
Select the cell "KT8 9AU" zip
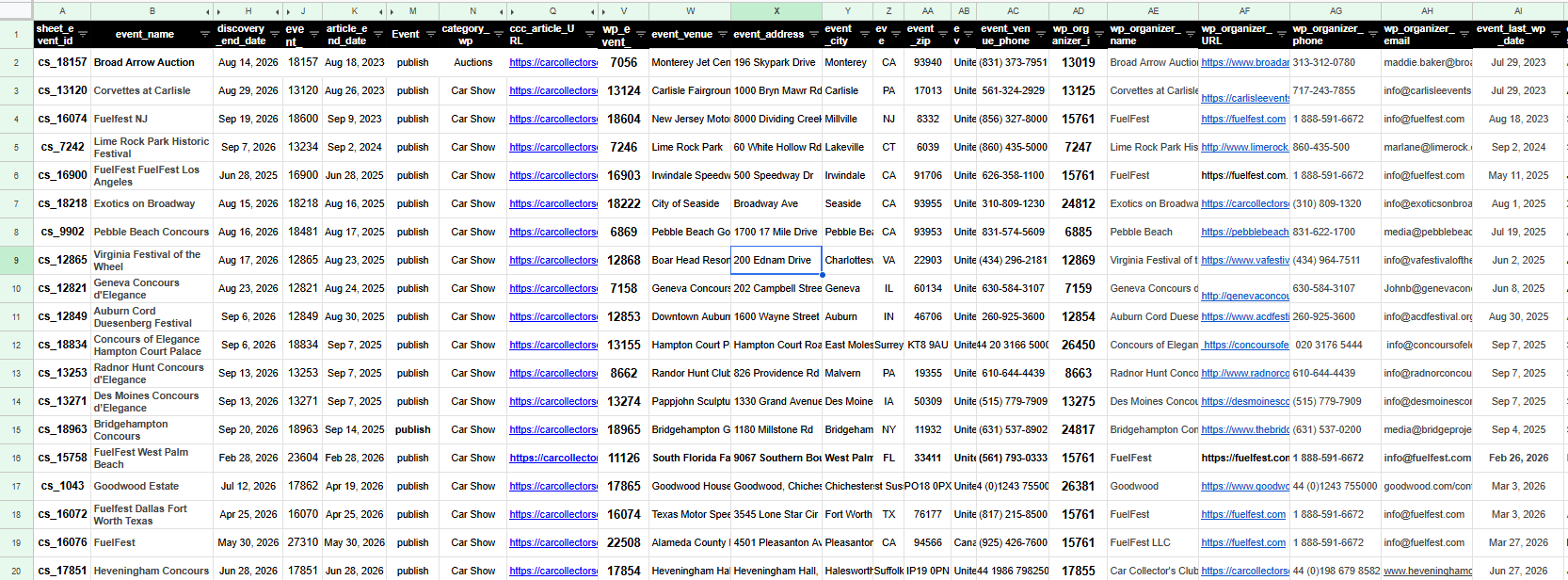click(x=928, y=345)
